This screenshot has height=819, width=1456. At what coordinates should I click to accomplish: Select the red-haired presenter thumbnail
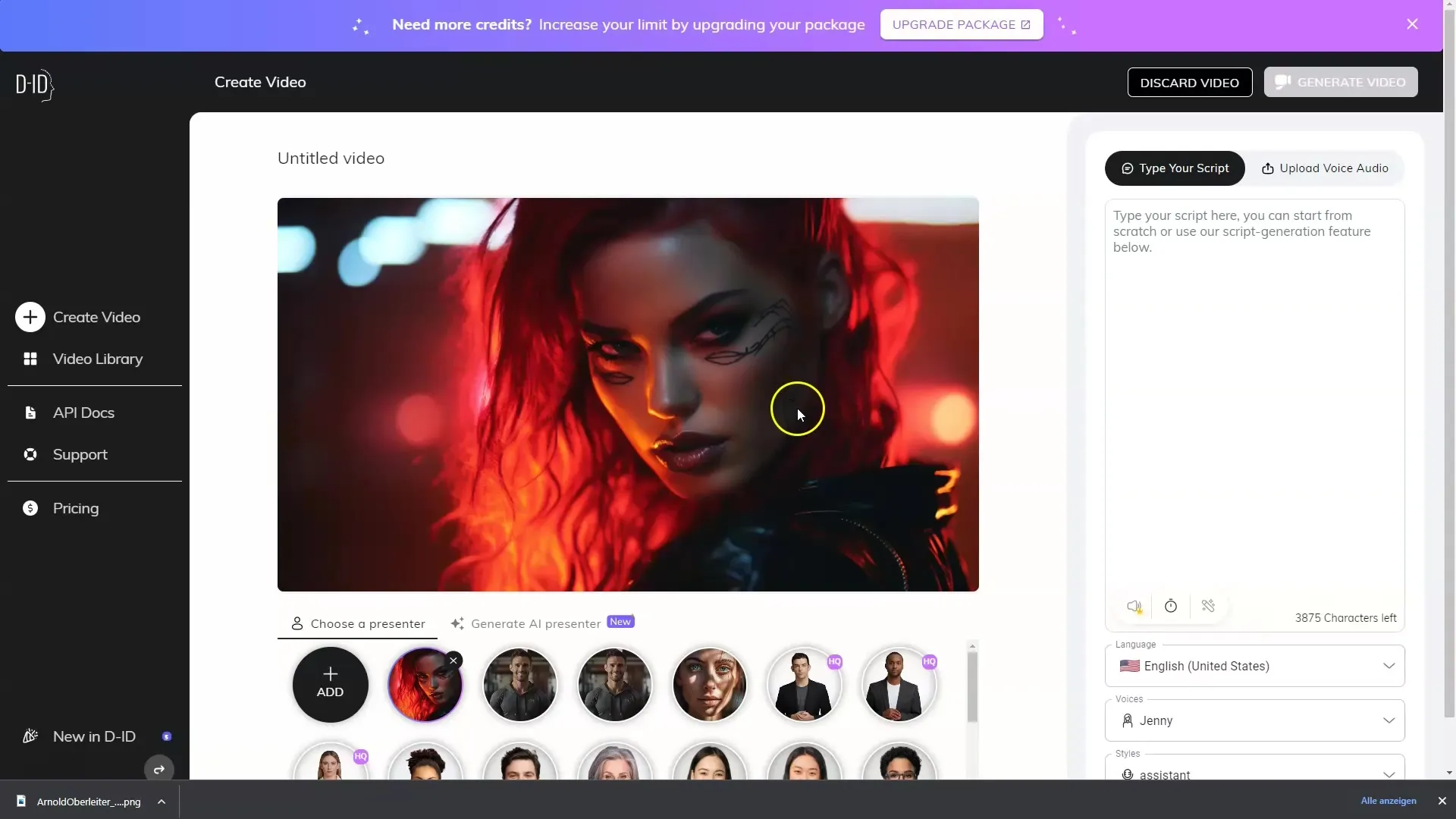[425, 685]
